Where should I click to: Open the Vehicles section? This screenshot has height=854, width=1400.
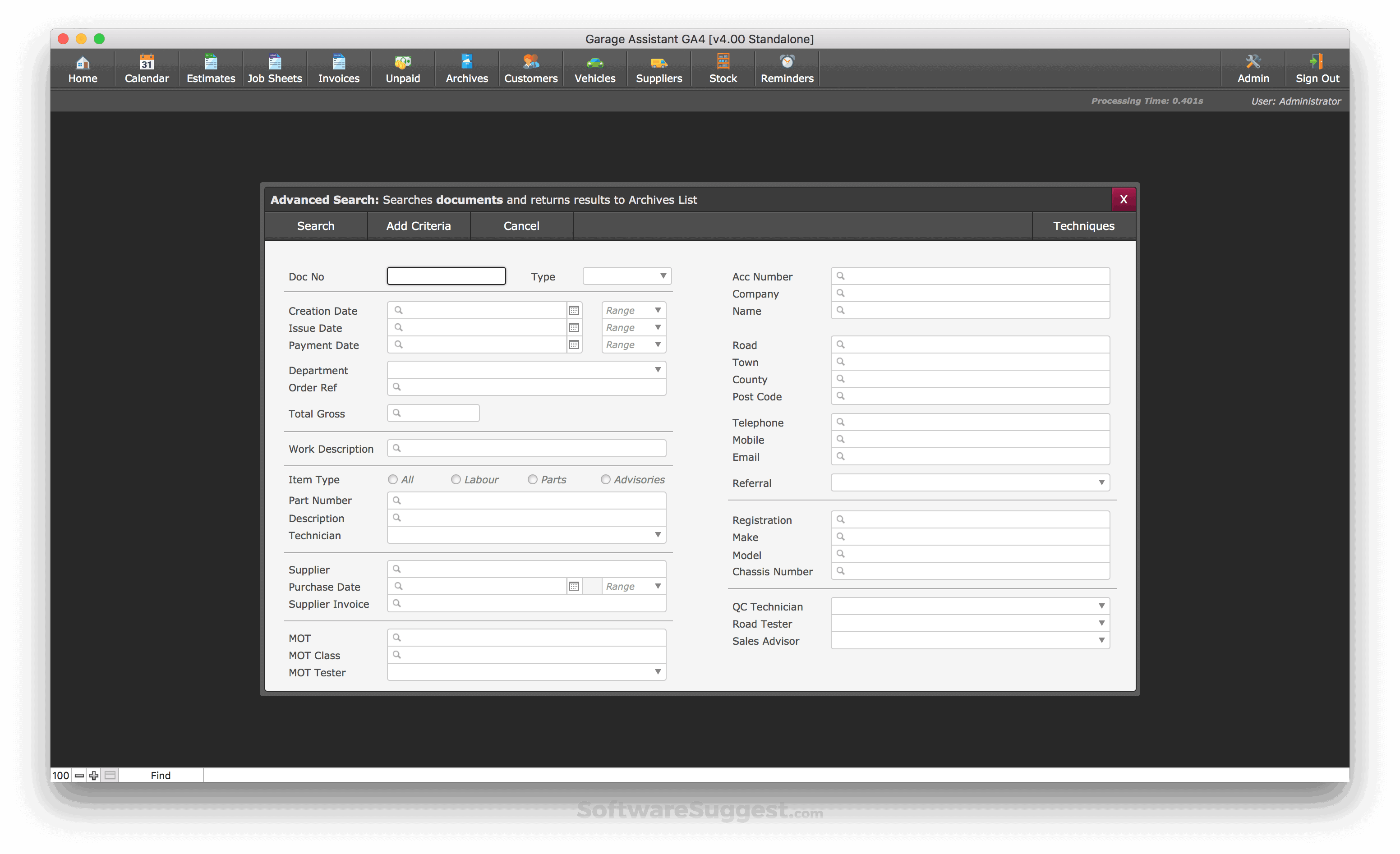click(x=594, y=68)
